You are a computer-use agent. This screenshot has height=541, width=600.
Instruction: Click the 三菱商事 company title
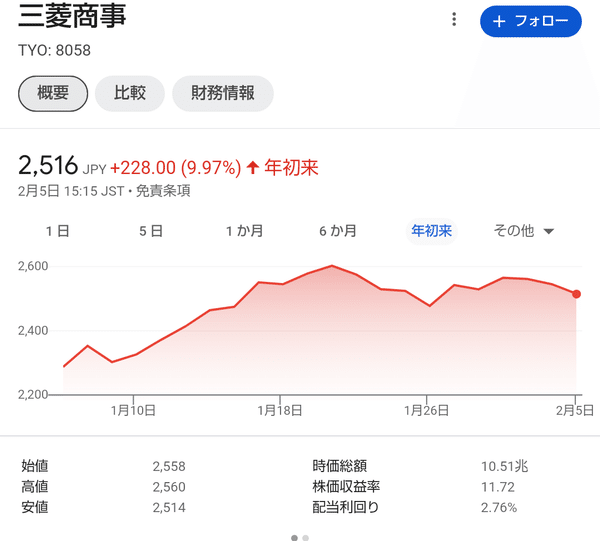pyautogui.click(x=72, y=16)
